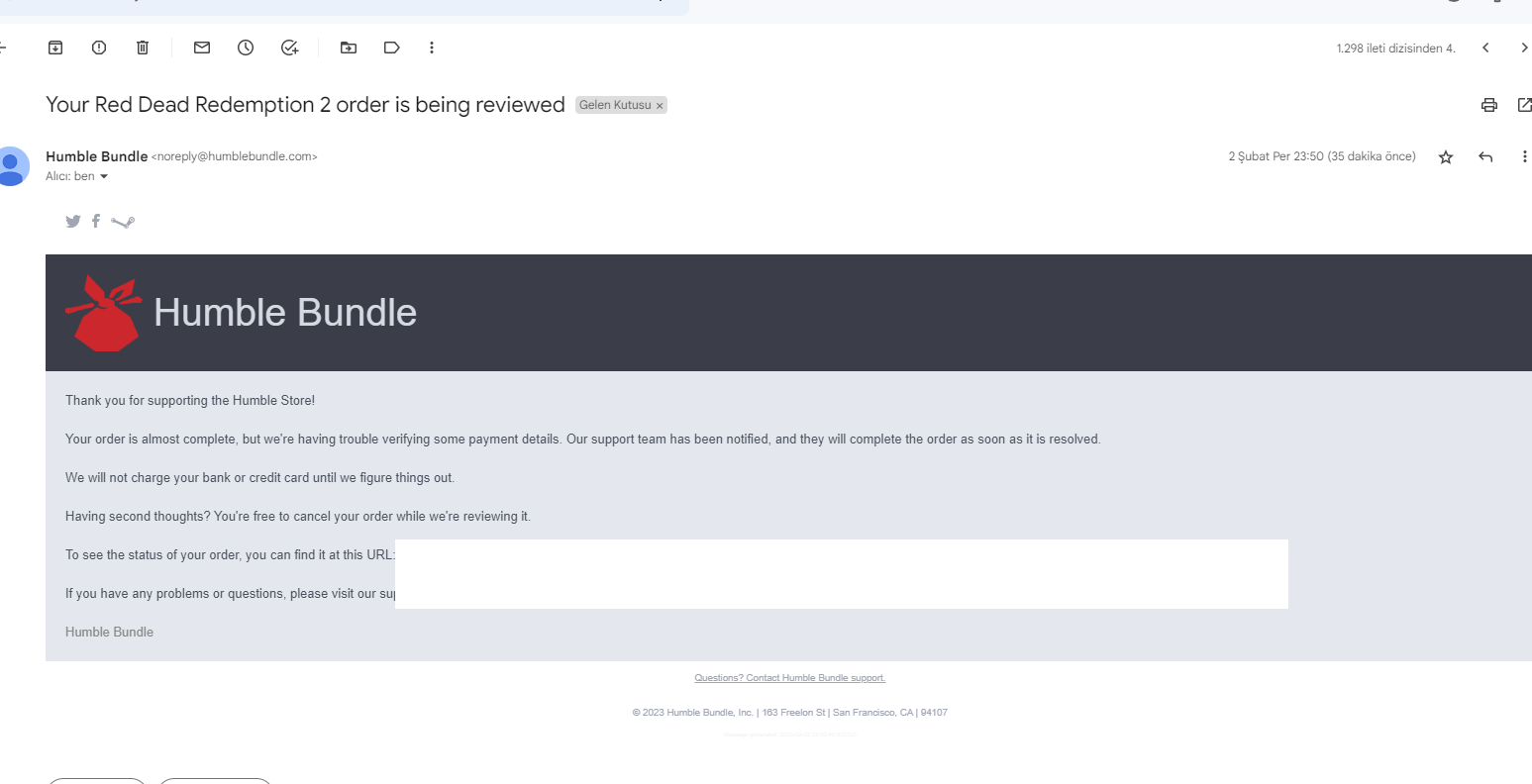
Task: Open the message's three-dot menu beside reply
Action: [x=1524, y=156]
